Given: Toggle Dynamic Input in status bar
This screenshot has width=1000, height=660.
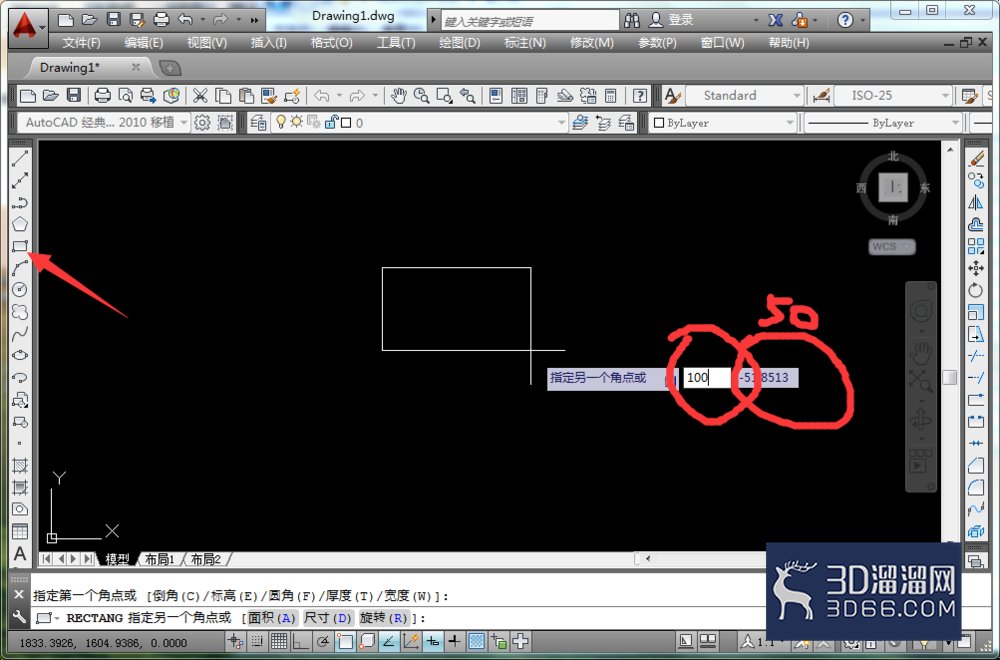Looking at the screenshot, I should click(432, 642).
